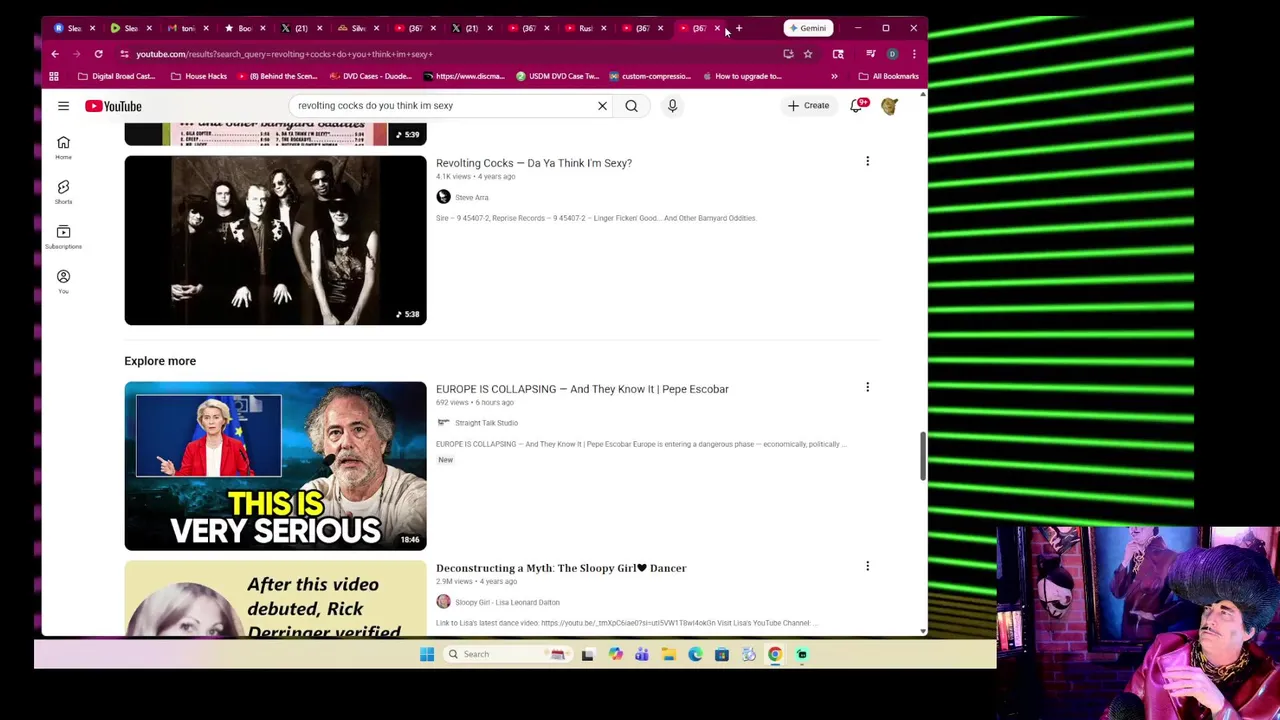The height and width of the screenshot is (720, 1280).
Task: Run search with the magnifier button
Action: pos(631,105)
